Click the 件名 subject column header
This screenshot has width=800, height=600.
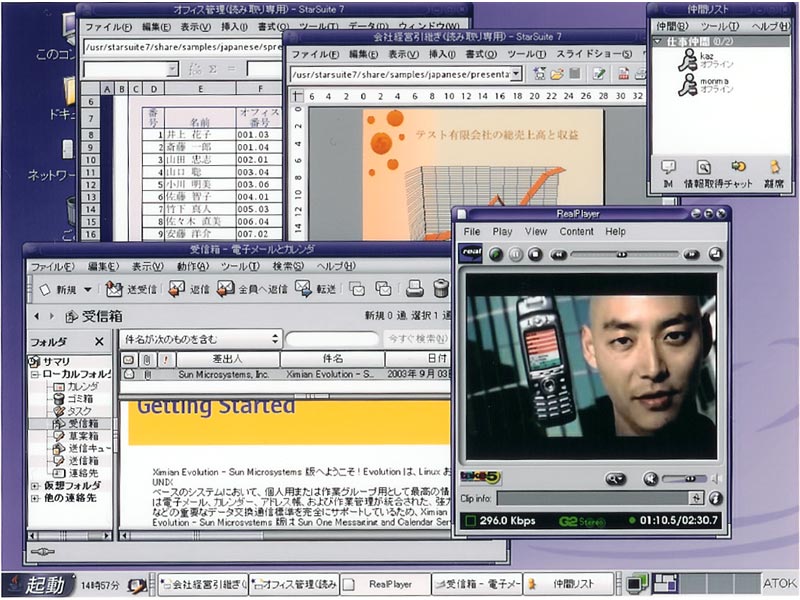pyautogui.click(x=332, y=360)
